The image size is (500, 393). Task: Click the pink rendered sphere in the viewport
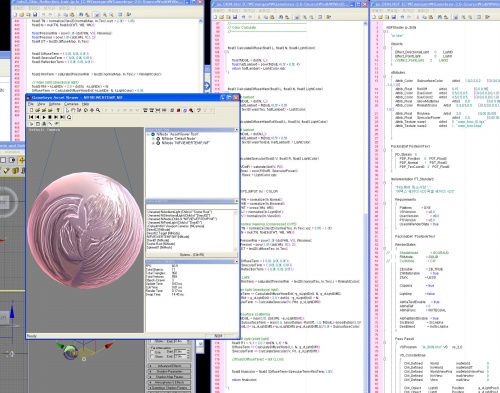pos(85,230)
